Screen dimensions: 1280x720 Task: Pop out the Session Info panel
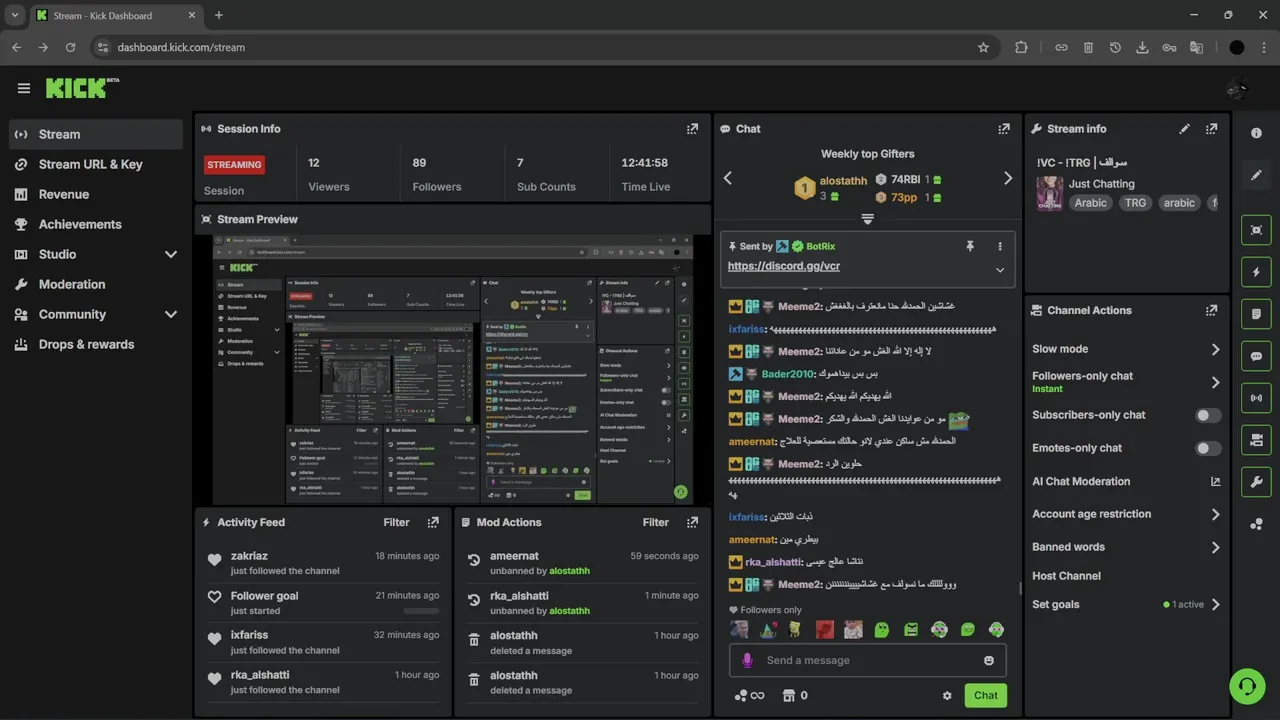692,129
